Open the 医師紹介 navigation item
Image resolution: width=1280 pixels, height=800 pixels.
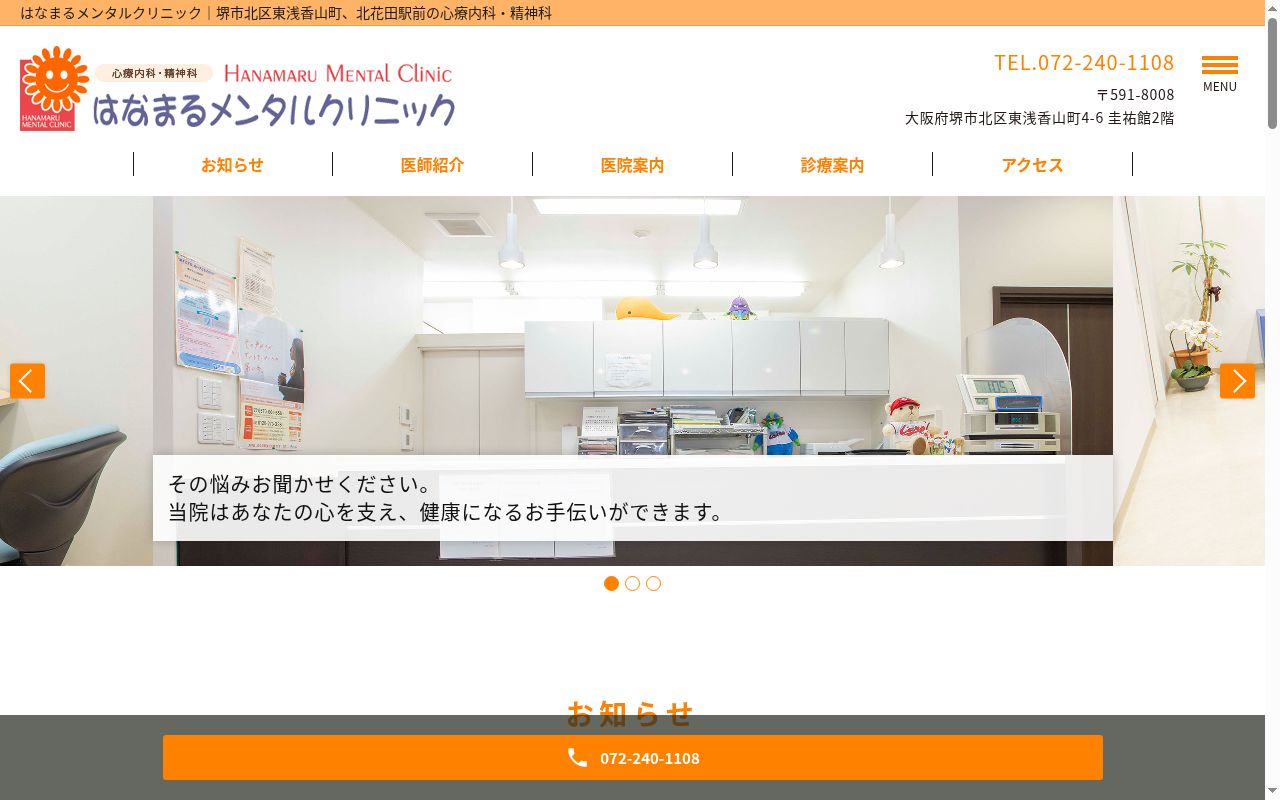click(432, 165)
